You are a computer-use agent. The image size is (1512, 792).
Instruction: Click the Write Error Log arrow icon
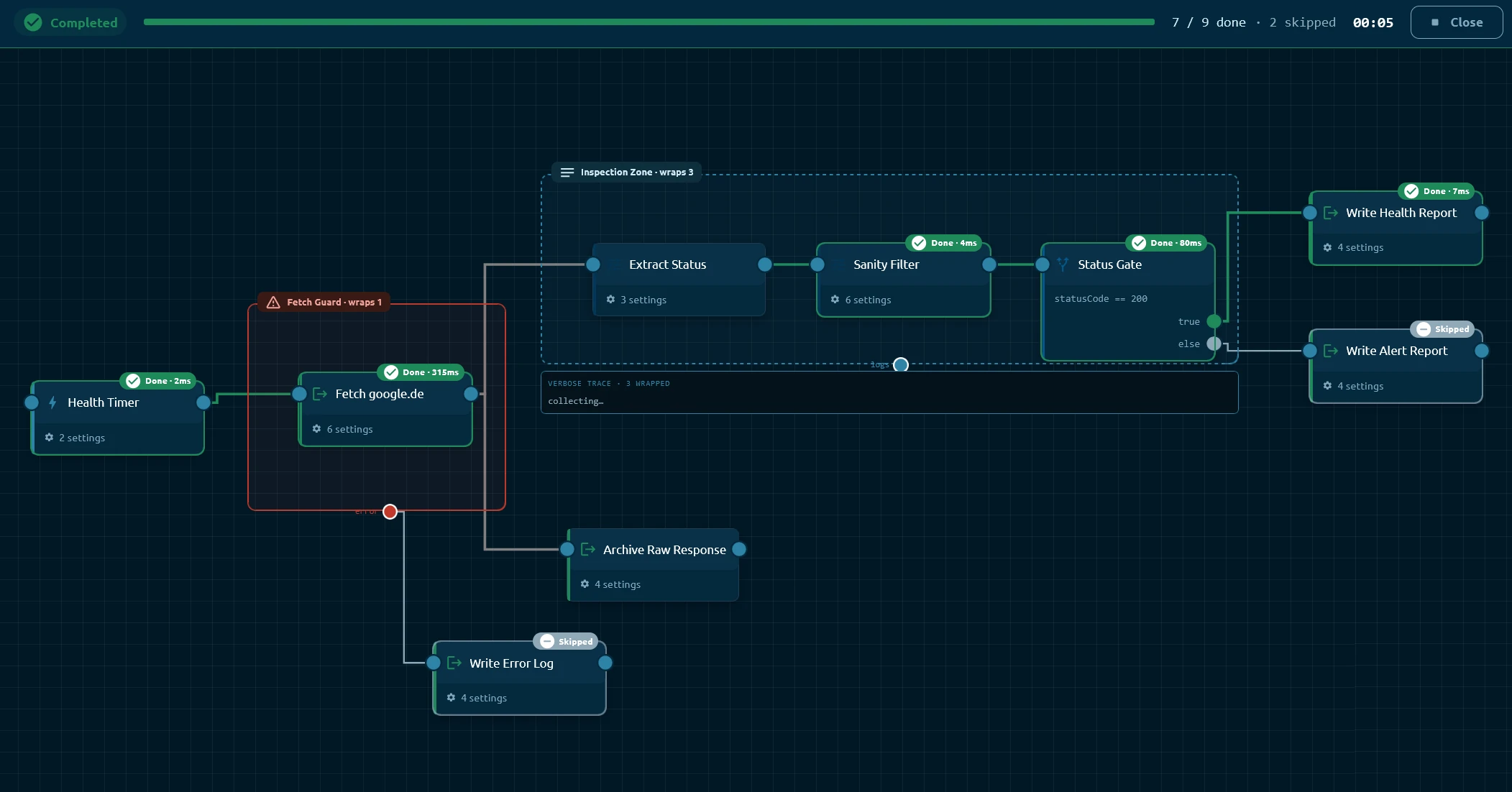[454, 663]
